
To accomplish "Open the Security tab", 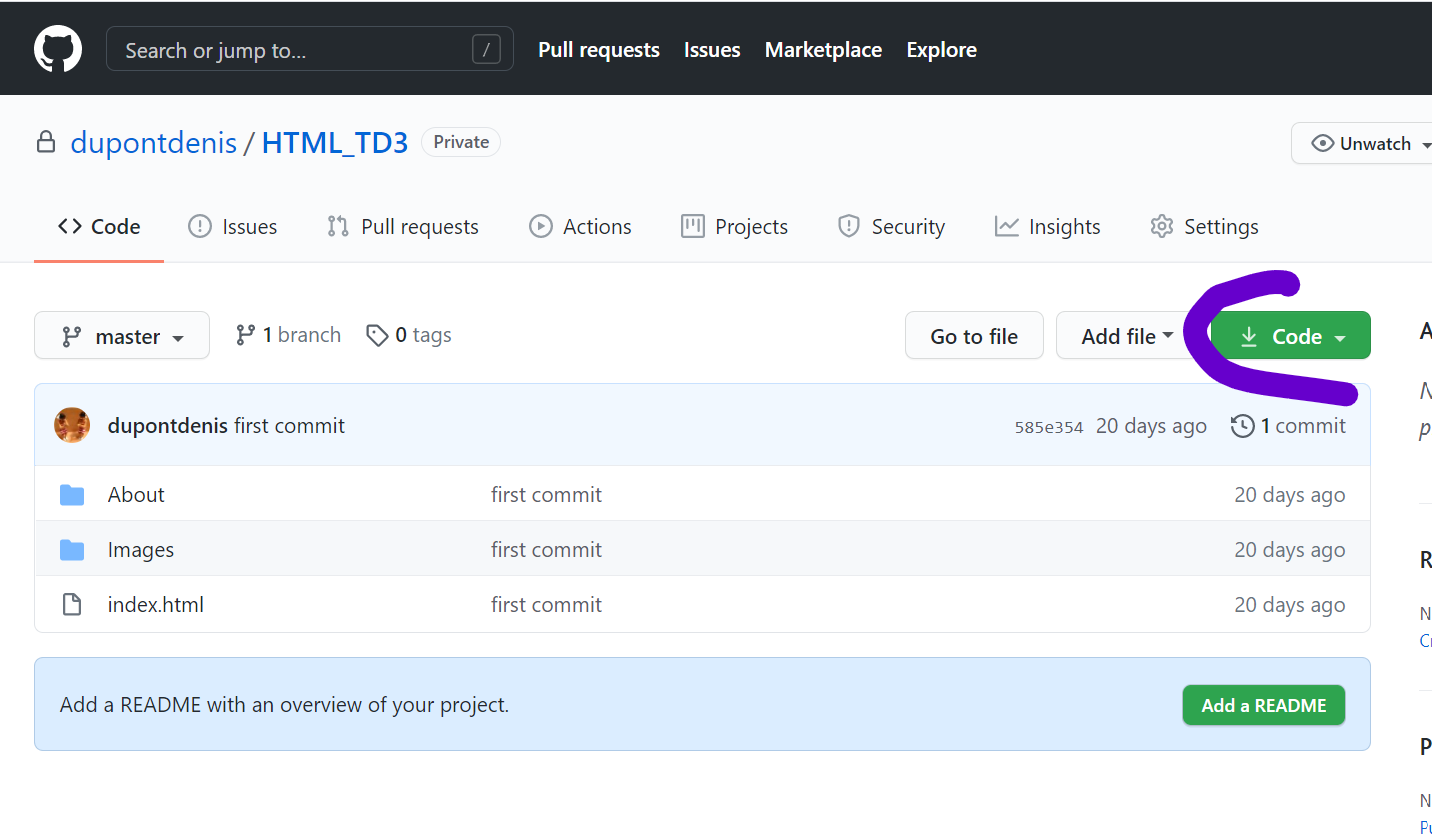I will (891, 227).
